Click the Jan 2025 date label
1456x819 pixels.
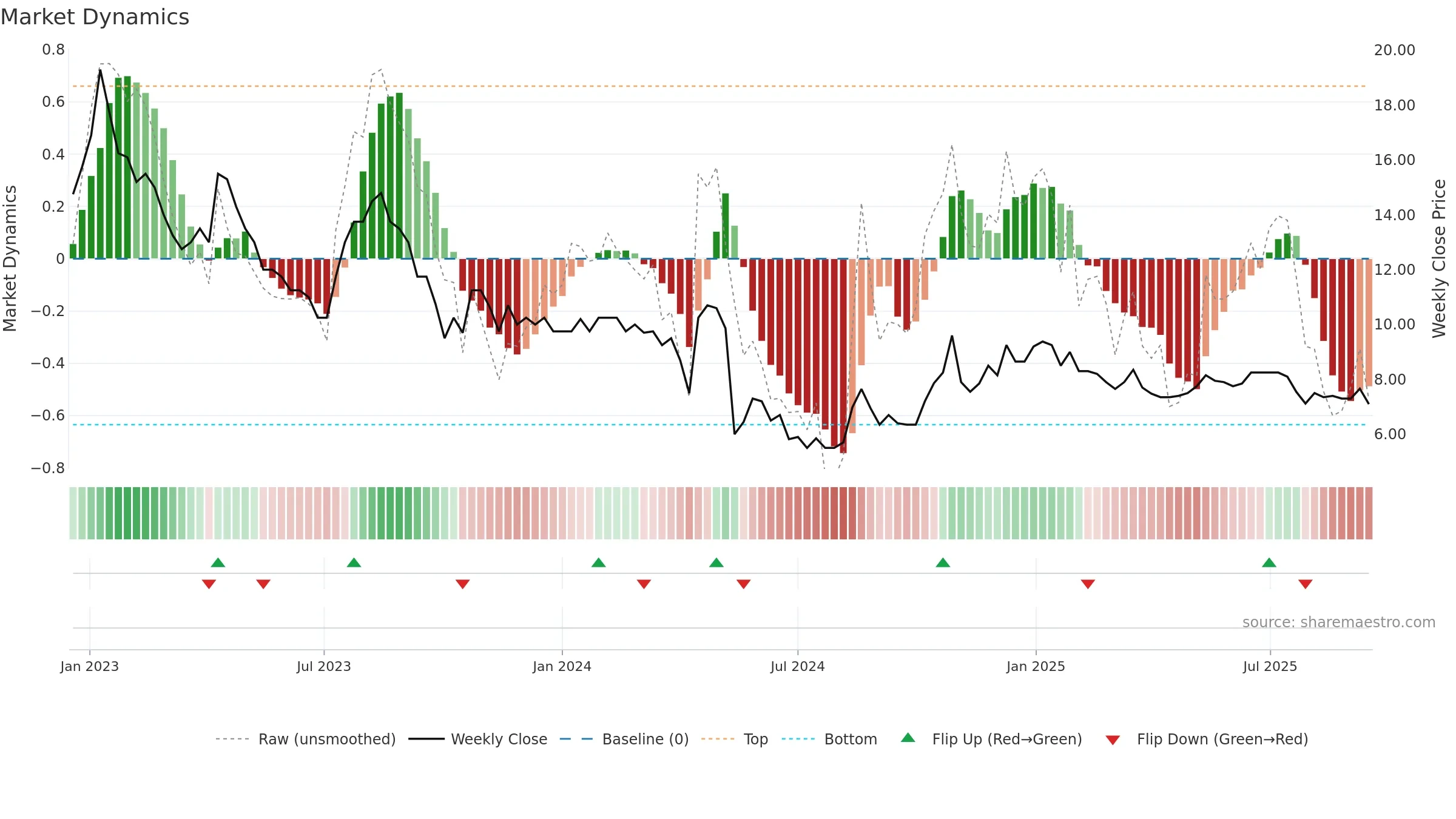(x=1036, y=666)
